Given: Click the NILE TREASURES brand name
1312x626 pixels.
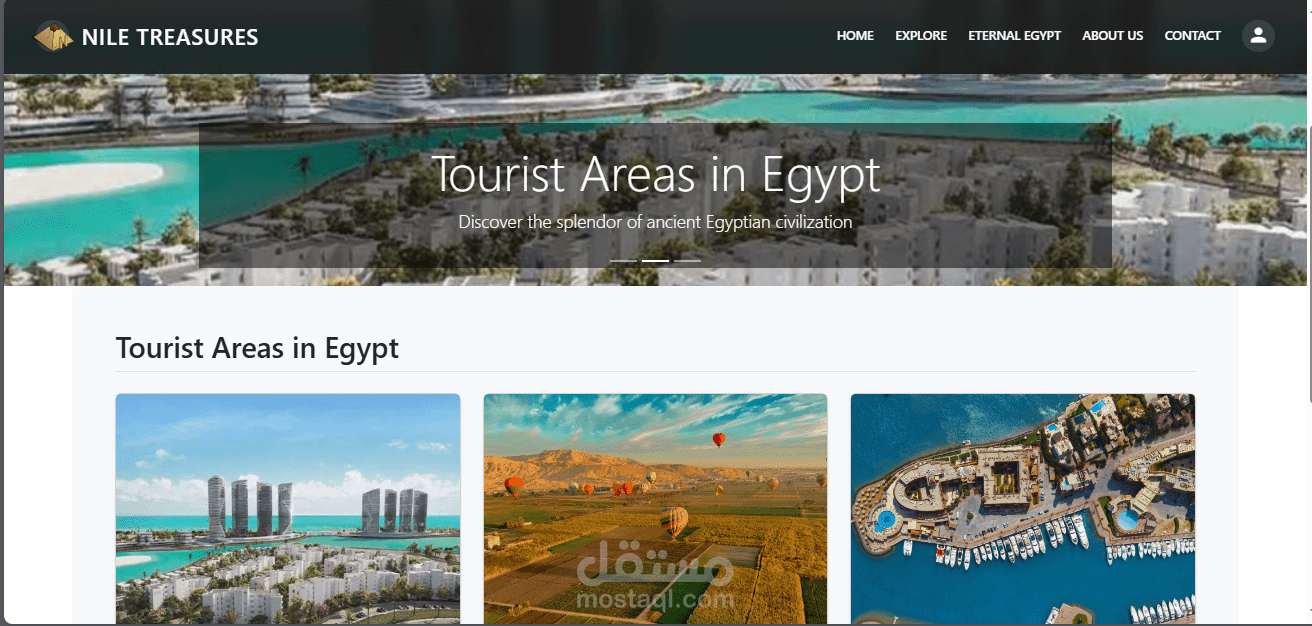Looking at the screenshot, I should click(x=170, y=37).
